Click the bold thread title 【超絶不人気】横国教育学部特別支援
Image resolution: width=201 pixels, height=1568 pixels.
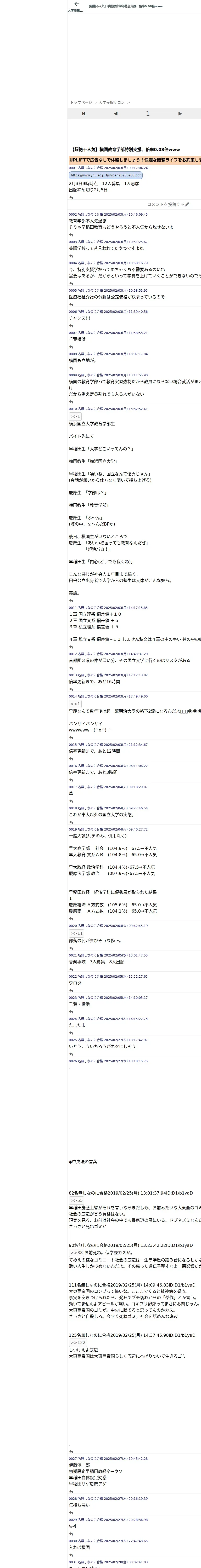coord(126,149)
